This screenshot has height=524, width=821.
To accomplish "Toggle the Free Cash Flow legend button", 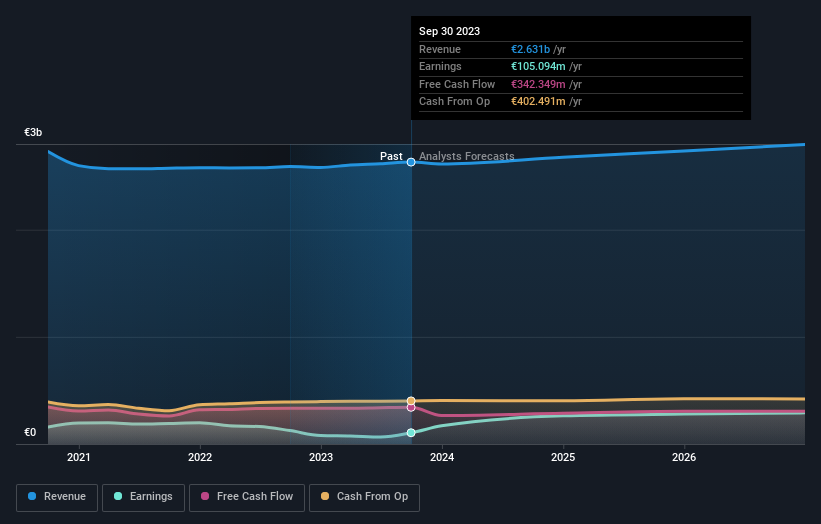I will click(247, 497).
